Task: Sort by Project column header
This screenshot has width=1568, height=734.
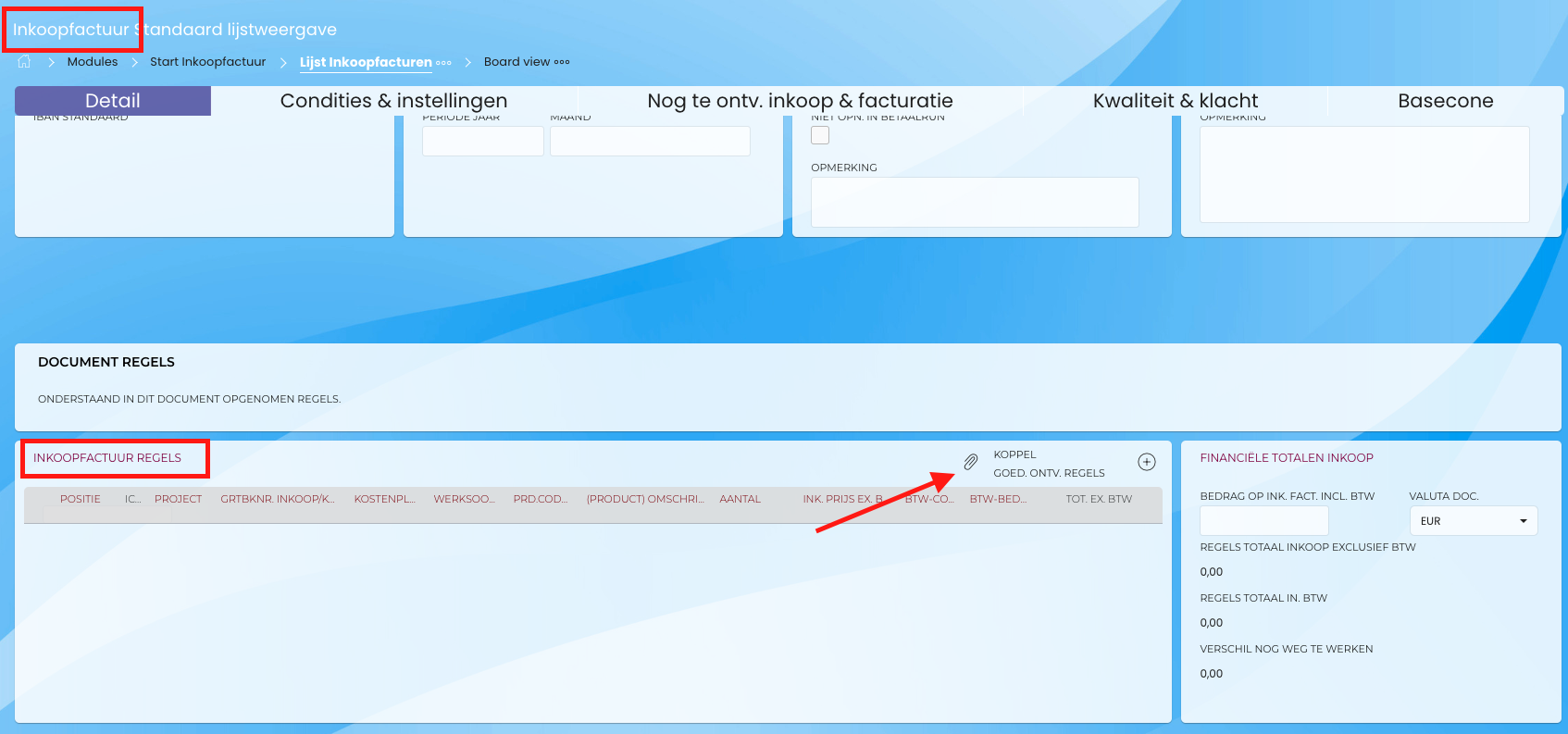Action: tap(178, 499)
